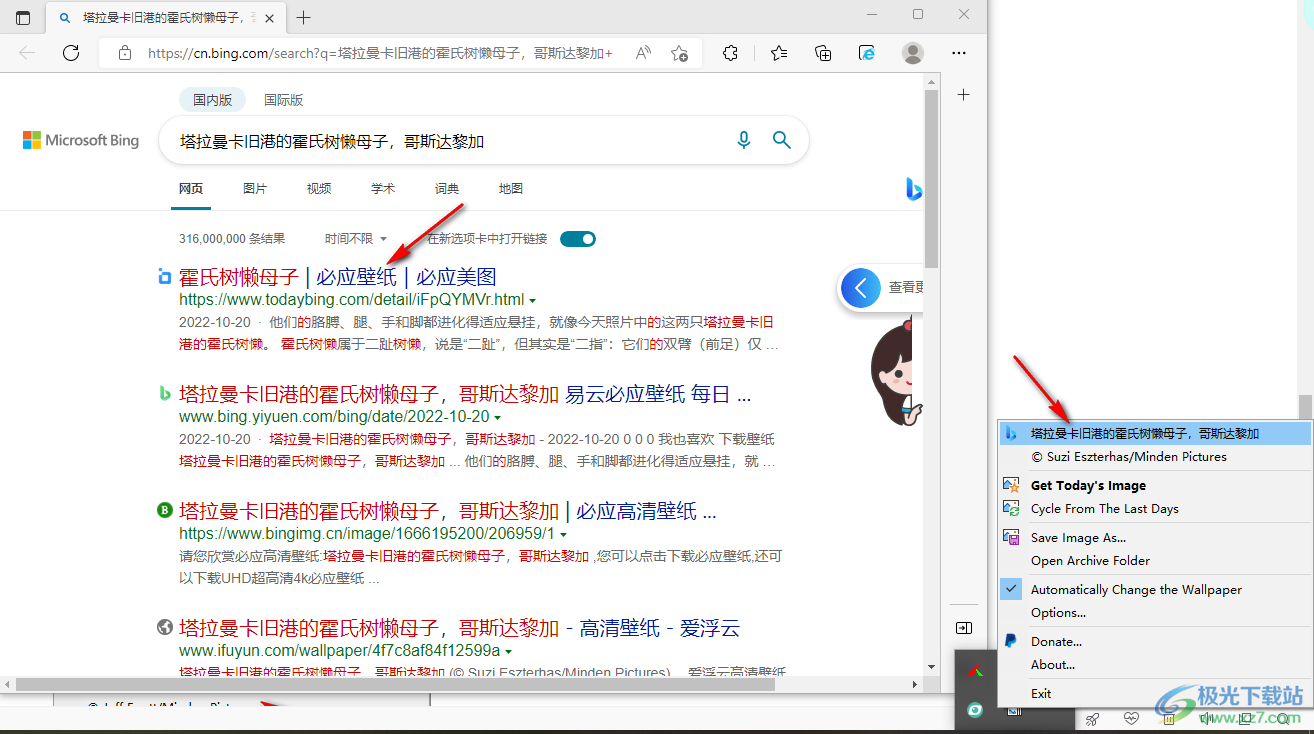
Task: Refresh the current page
Action: click(71, 53)
